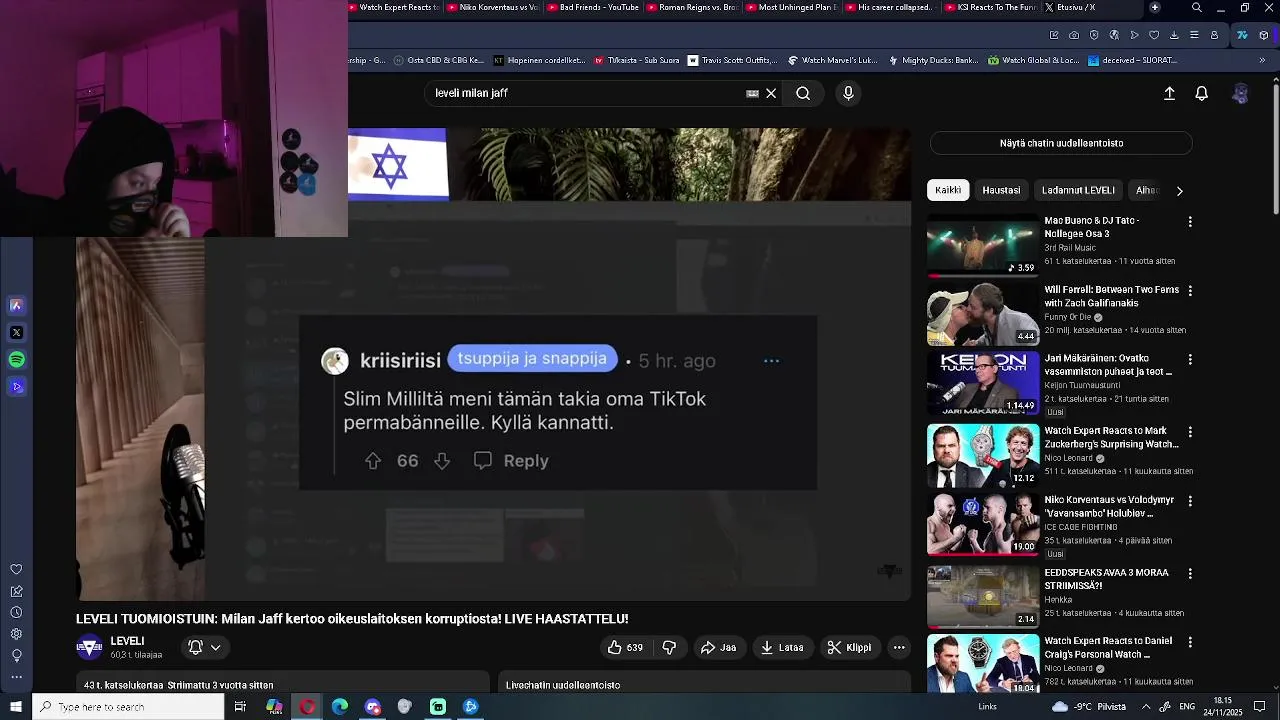This screenshot has width=1280, height=720.
Task: Open the ad blocker shield icon
Action: (1094, 35)
